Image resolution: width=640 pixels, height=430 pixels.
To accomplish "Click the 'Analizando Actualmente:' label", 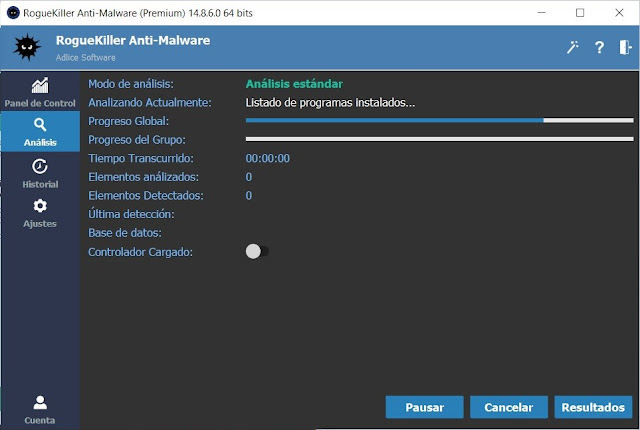I will click(x=150, y=102).
